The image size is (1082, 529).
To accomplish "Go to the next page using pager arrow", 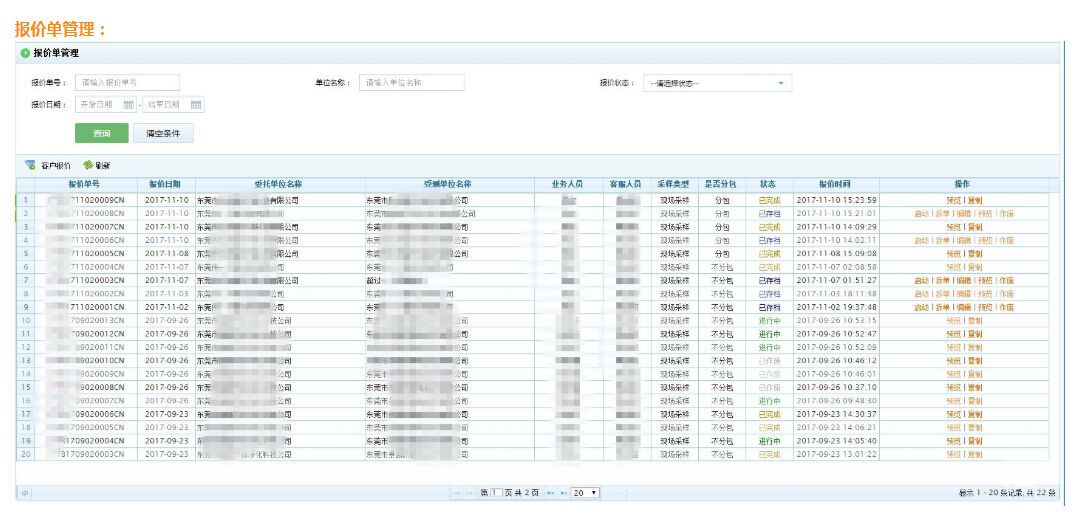I will point(550,493).
